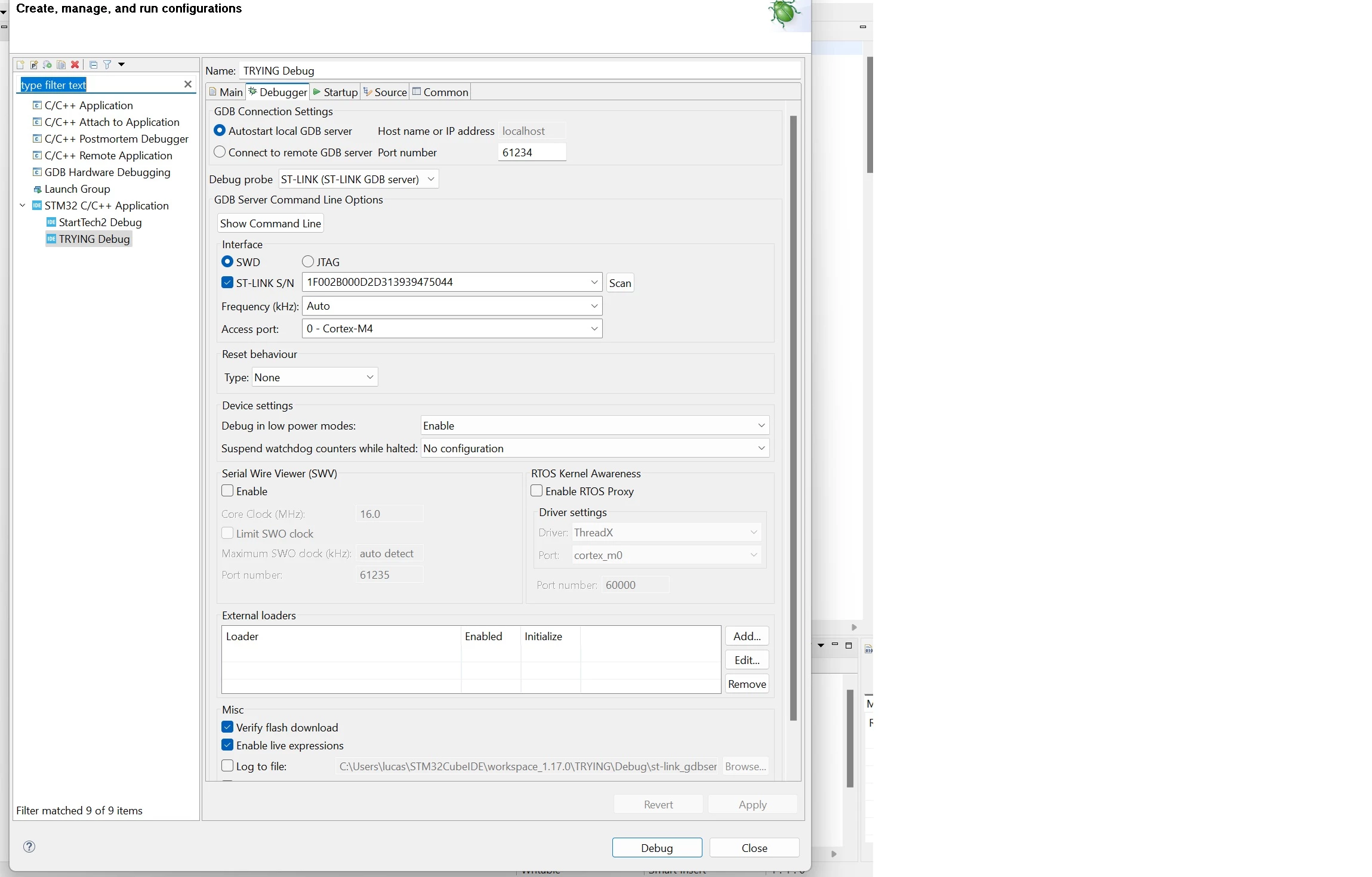Viewport: 1372px width, 877px height.
Task: Click the GDB Port number field
Action: 532,152
